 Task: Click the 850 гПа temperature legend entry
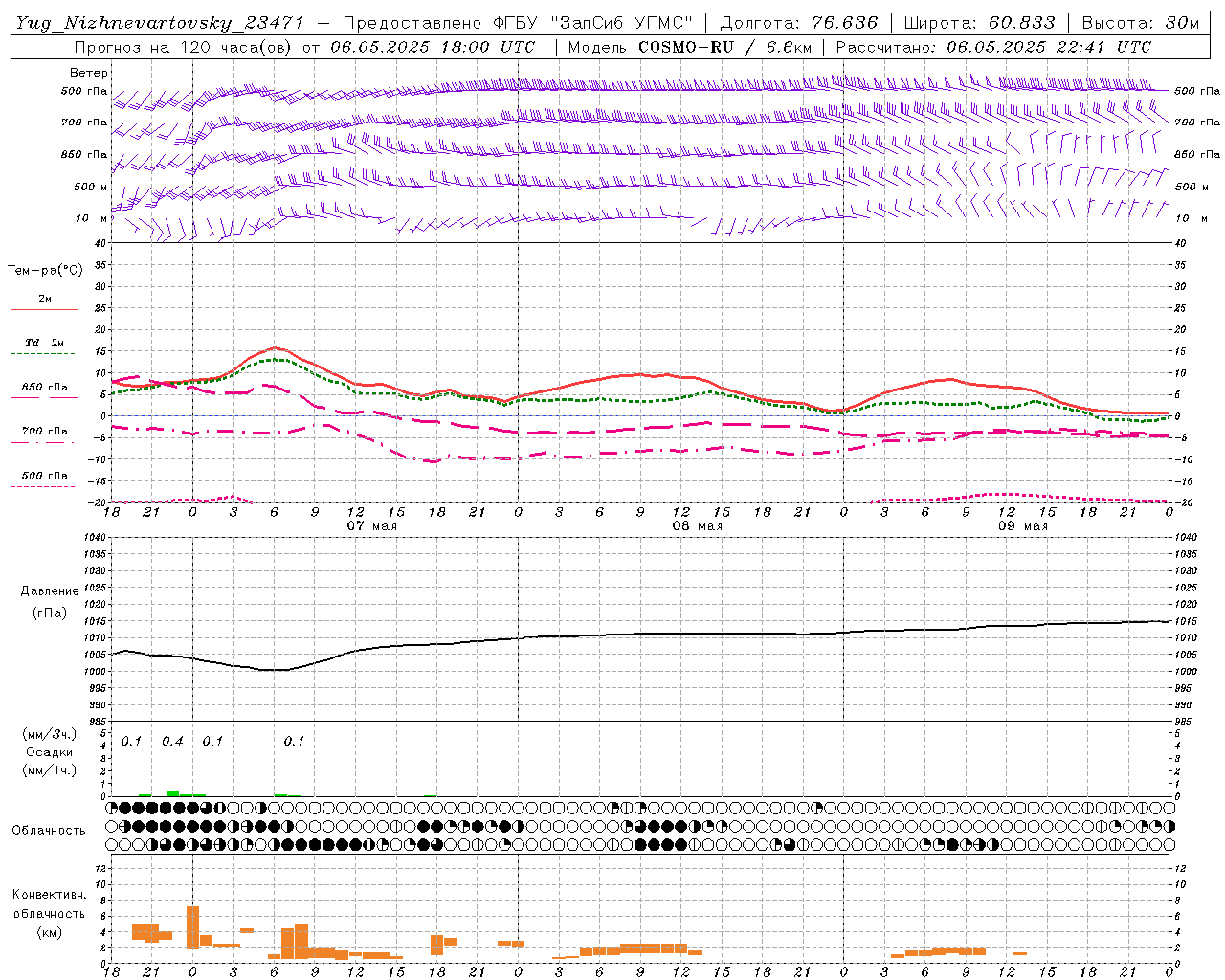tap(44, 388)
